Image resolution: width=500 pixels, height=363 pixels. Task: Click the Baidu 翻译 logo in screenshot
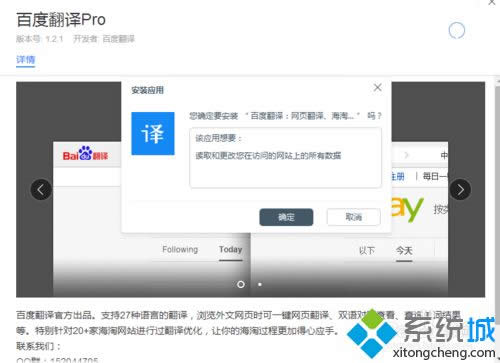85,154
